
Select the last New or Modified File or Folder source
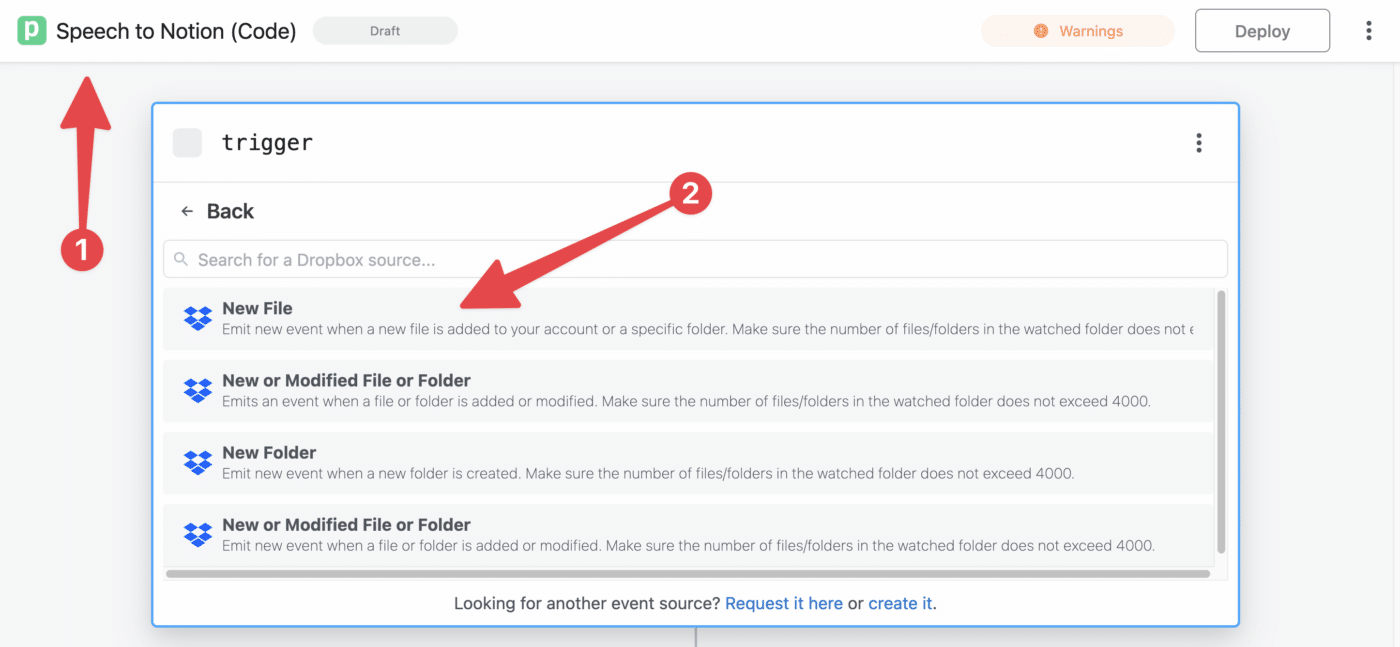[x=688, y=535]
